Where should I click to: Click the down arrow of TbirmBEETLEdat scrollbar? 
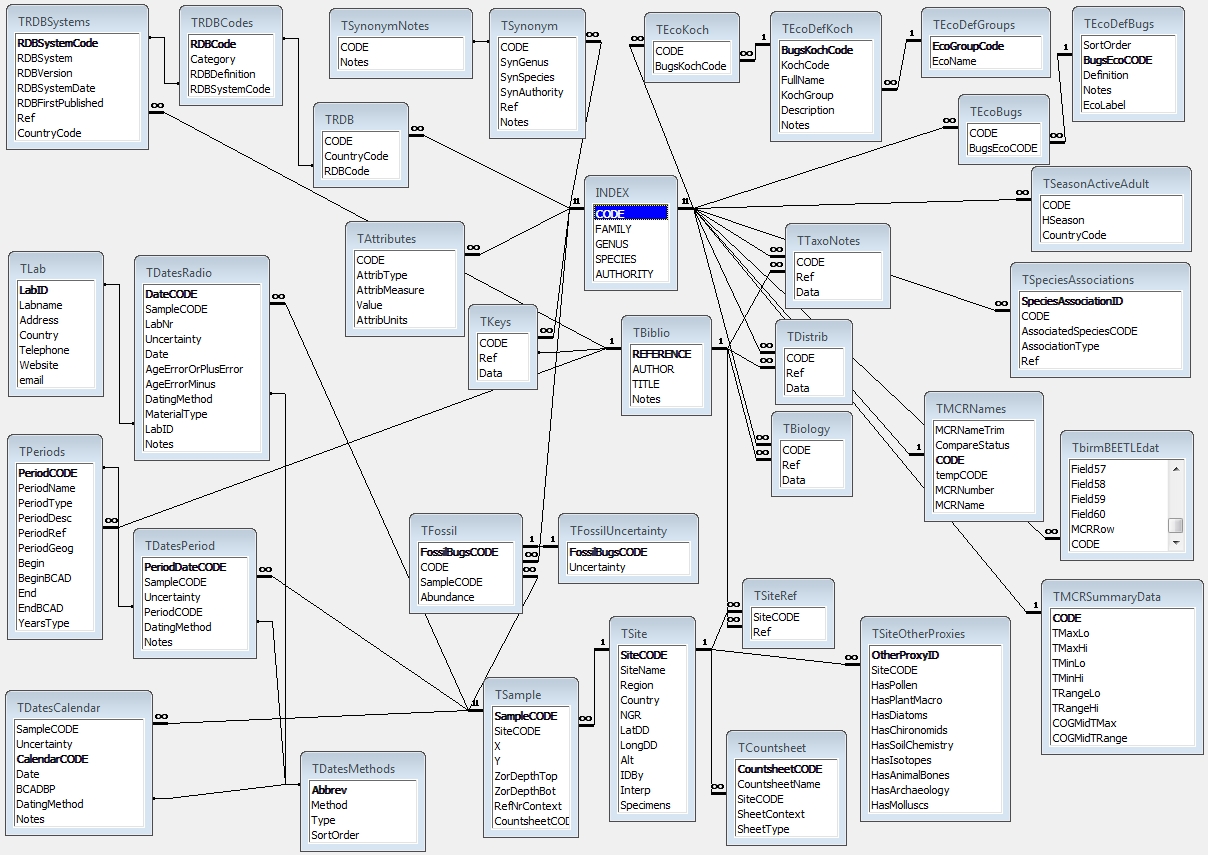(1176, 544)
